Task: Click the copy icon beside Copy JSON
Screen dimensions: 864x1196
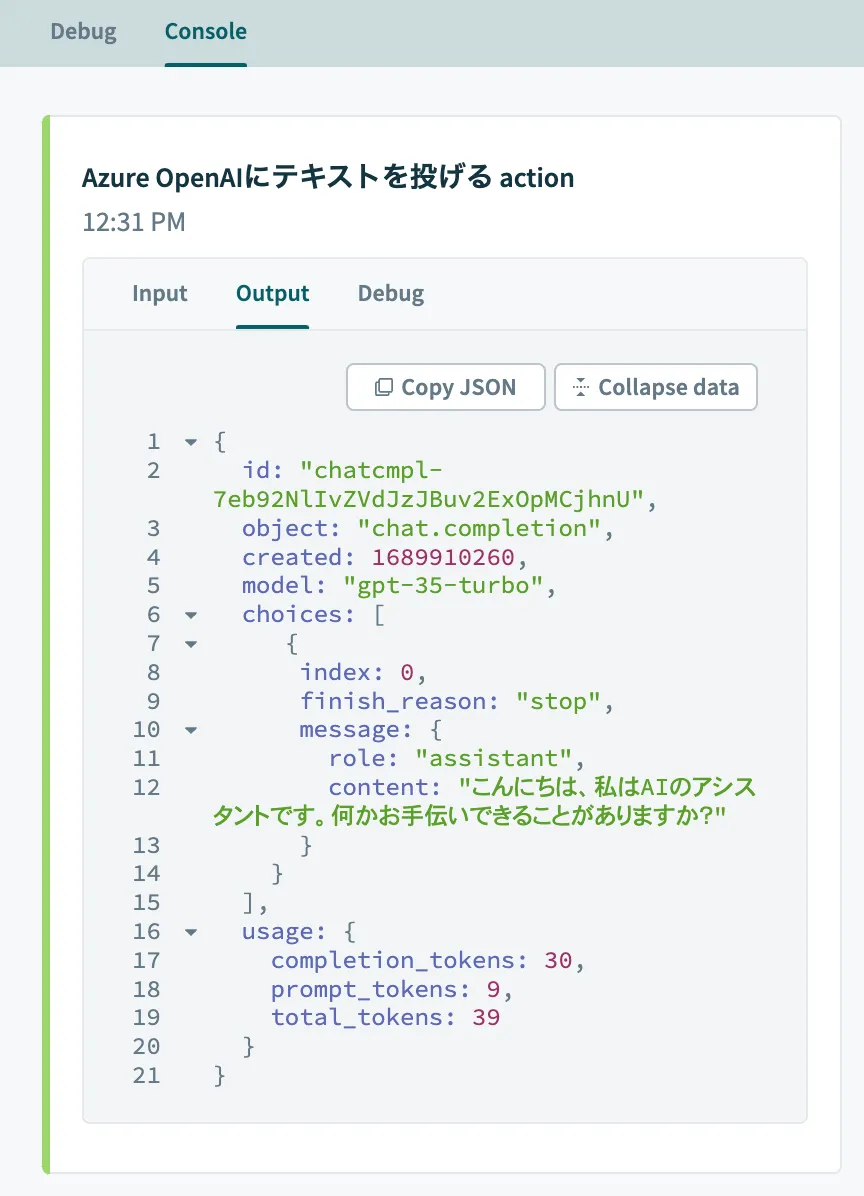Action: point(384,388)
